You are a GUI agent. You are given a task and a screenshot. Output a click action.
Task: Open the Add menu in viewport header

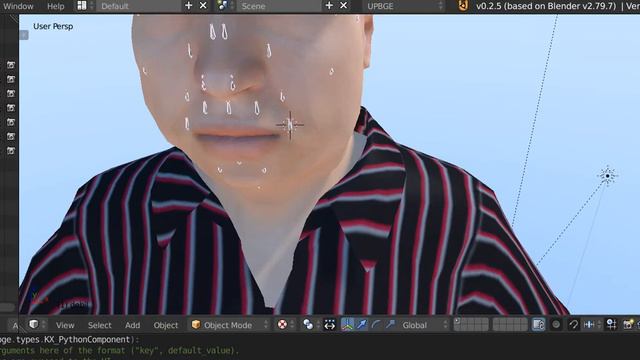pos(132,325)
